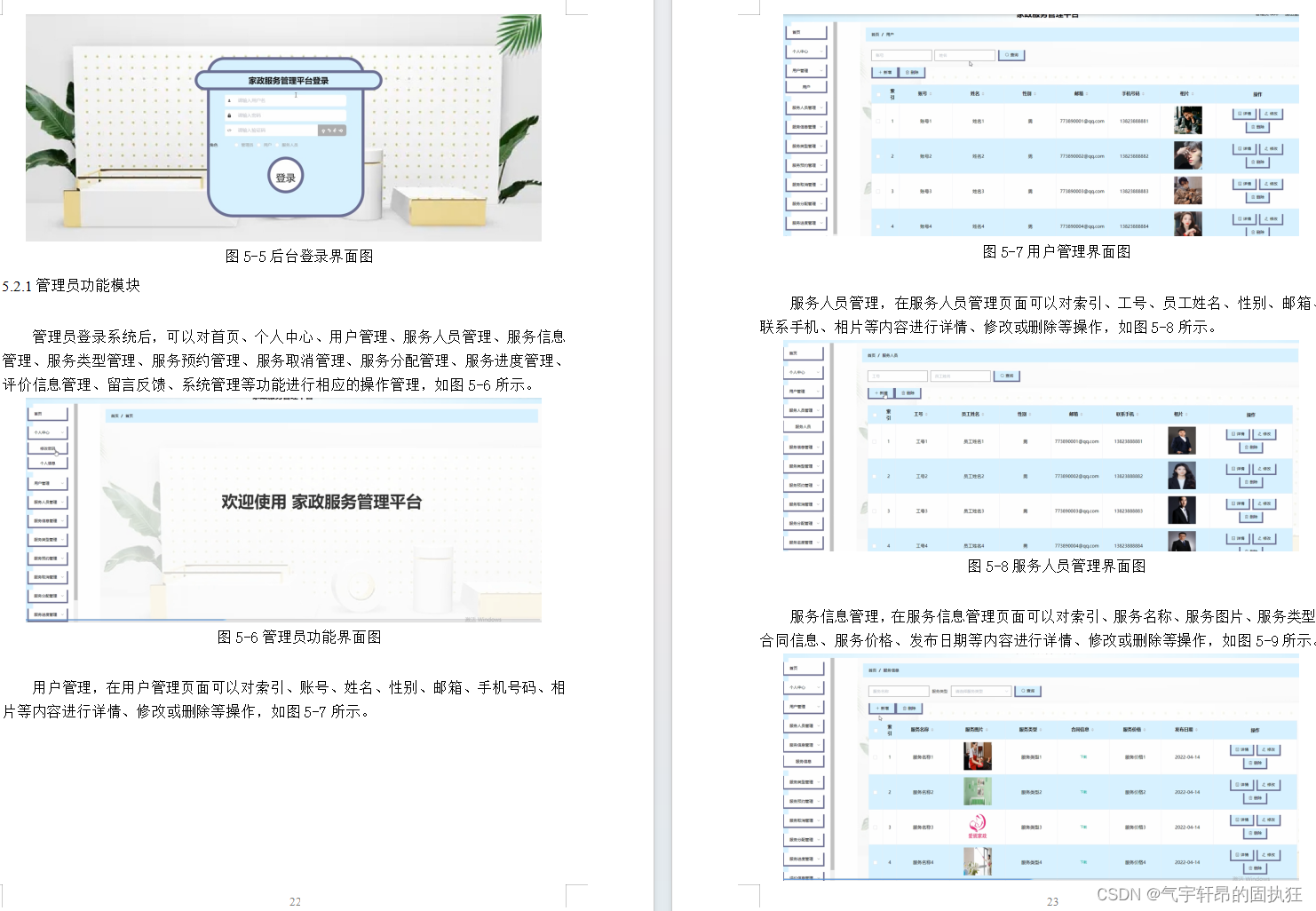Select the 用户 submenu item in figure 5-7 sidebar
1316x911 pixels.
(x=806, y=87)
